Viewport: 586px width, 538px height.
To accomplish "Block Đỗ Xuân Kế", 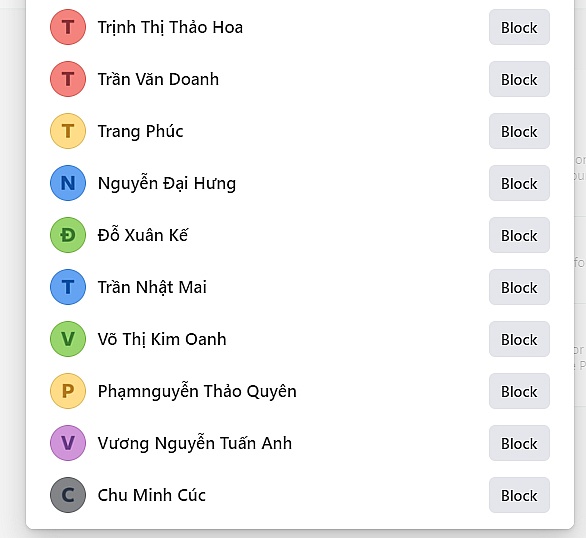I will click(519, 235).
